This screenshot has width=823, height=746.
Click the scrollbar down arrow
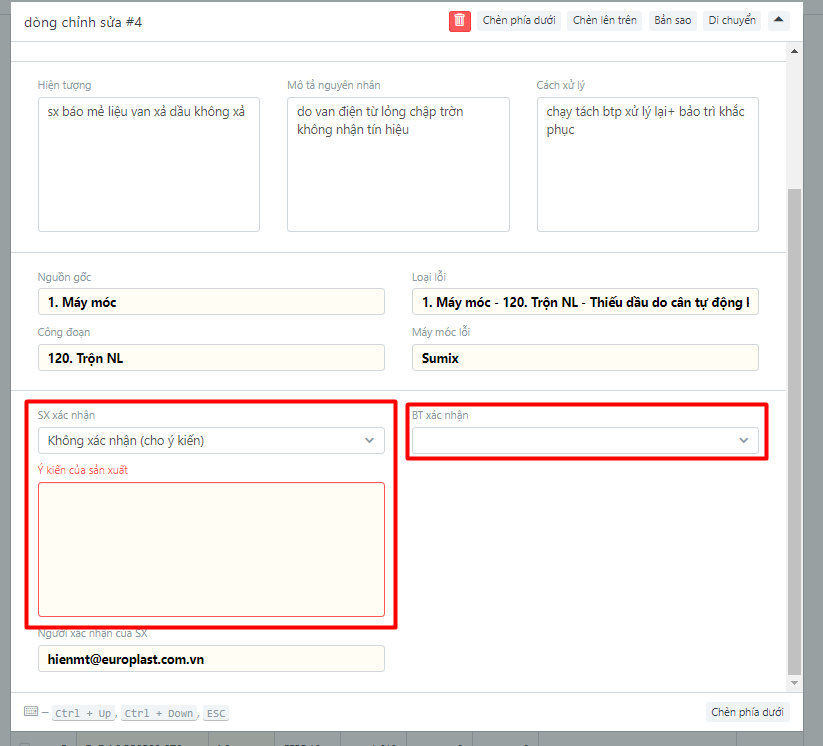click(795, 683)
